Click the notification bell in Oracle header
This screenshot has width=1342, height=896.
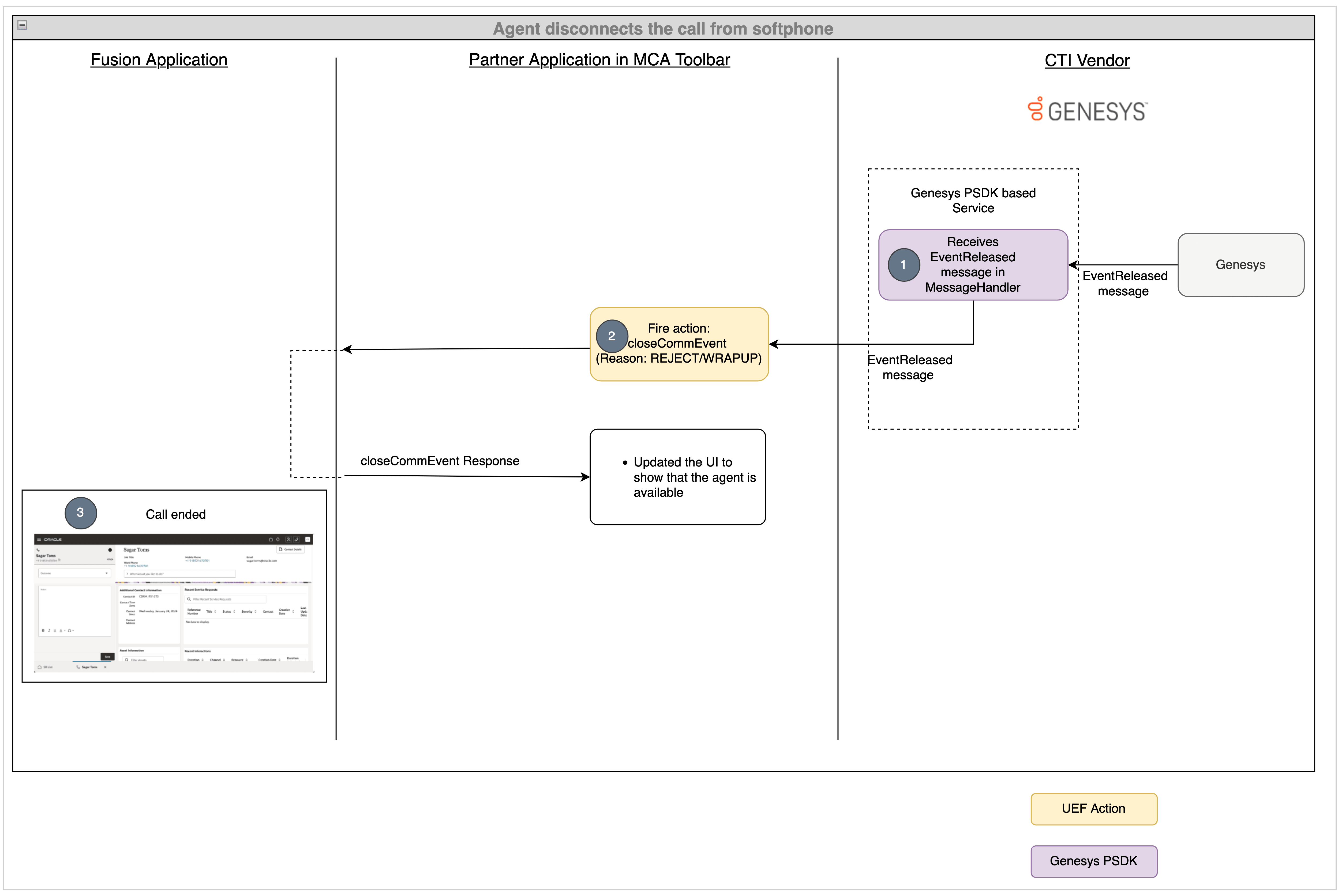point(278,539)
